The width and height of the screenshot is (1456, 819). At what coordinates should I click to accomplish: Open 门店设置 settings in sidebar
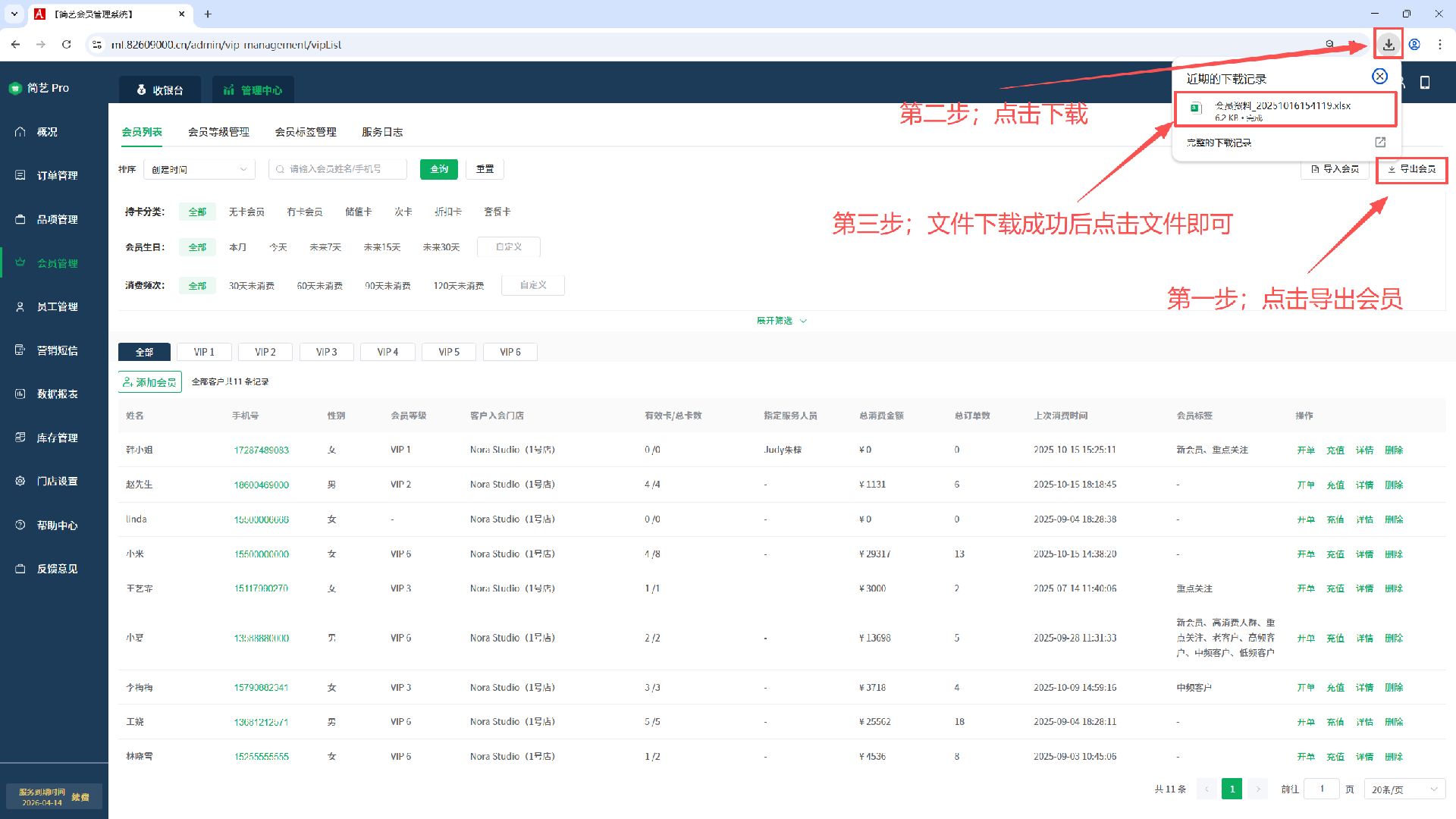[57, 482]
